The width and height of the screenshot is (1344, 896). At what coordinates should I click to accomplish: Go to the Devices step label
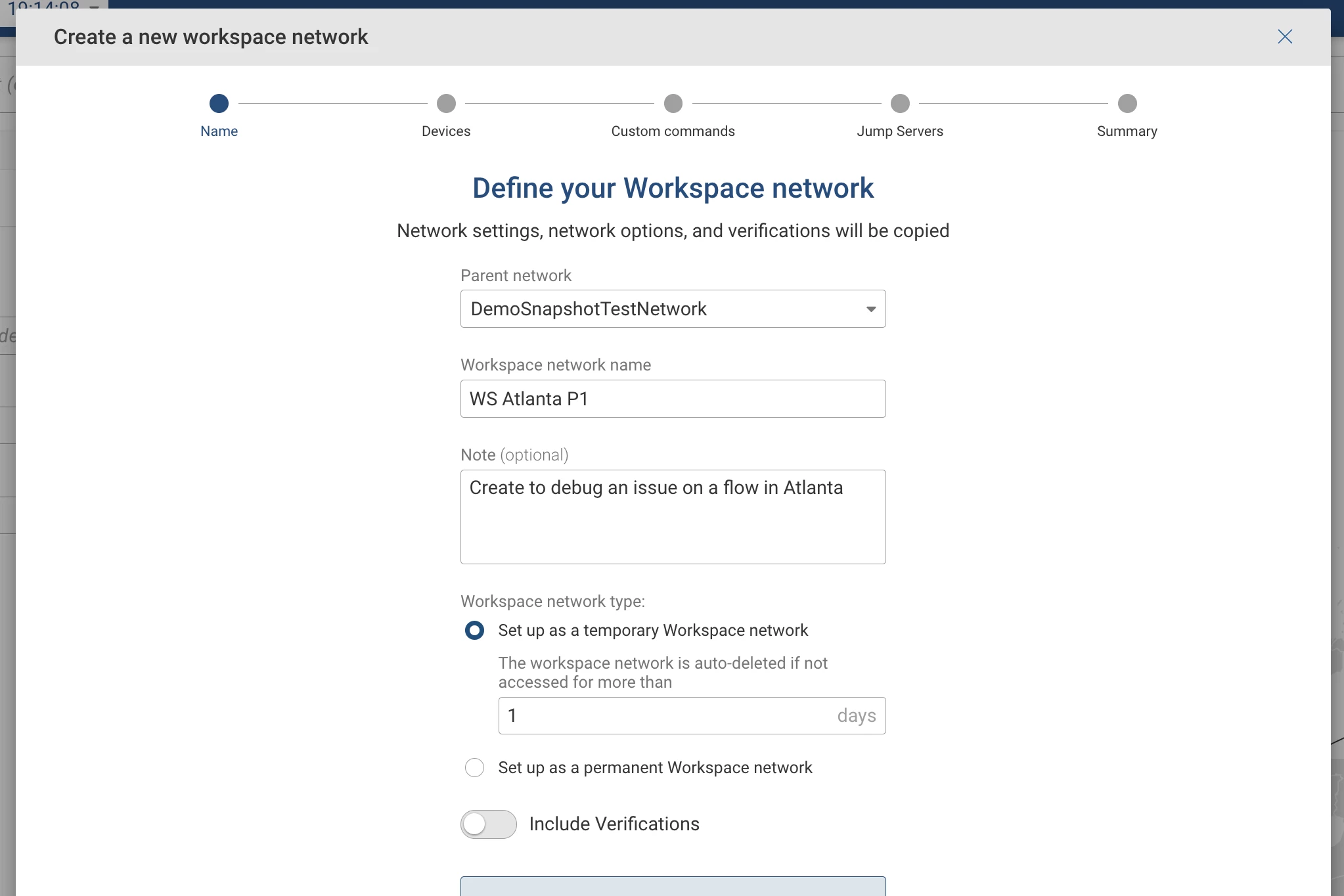(x=446, y=131)
